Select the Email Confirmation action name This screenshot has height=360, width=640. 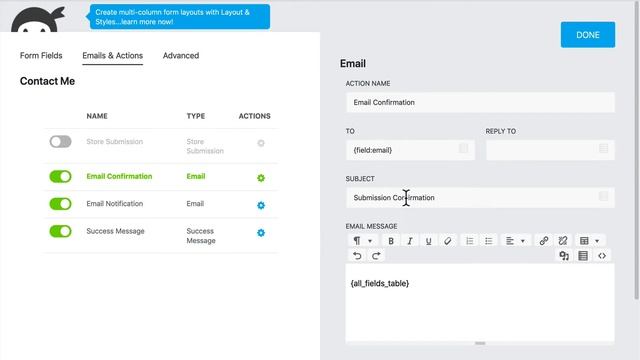click(x=119, y=176)
